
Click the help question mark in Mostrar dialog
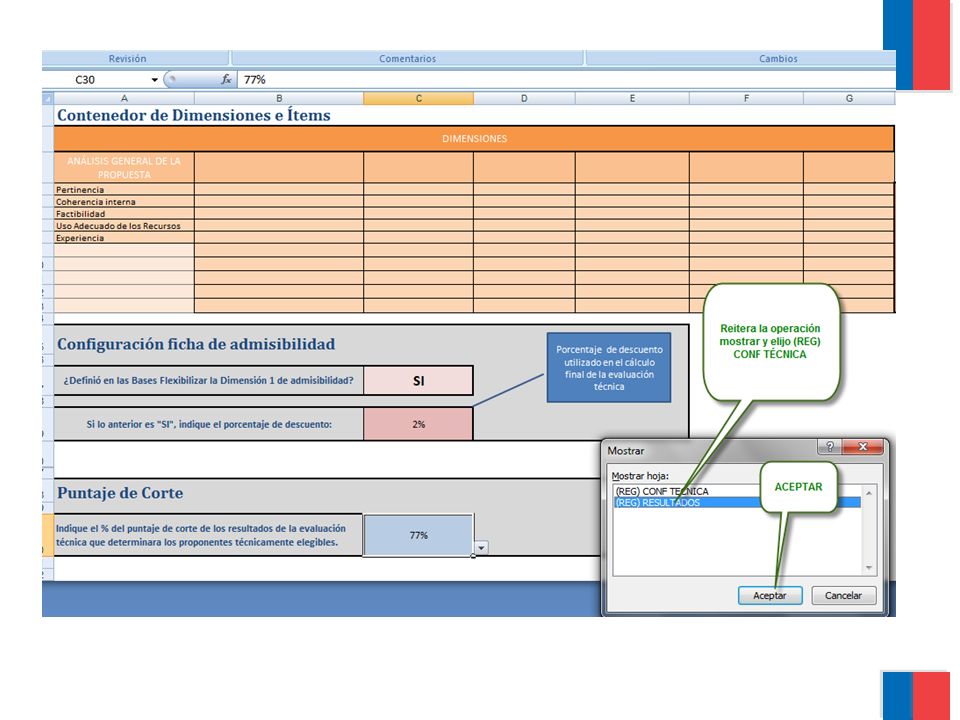829,447
